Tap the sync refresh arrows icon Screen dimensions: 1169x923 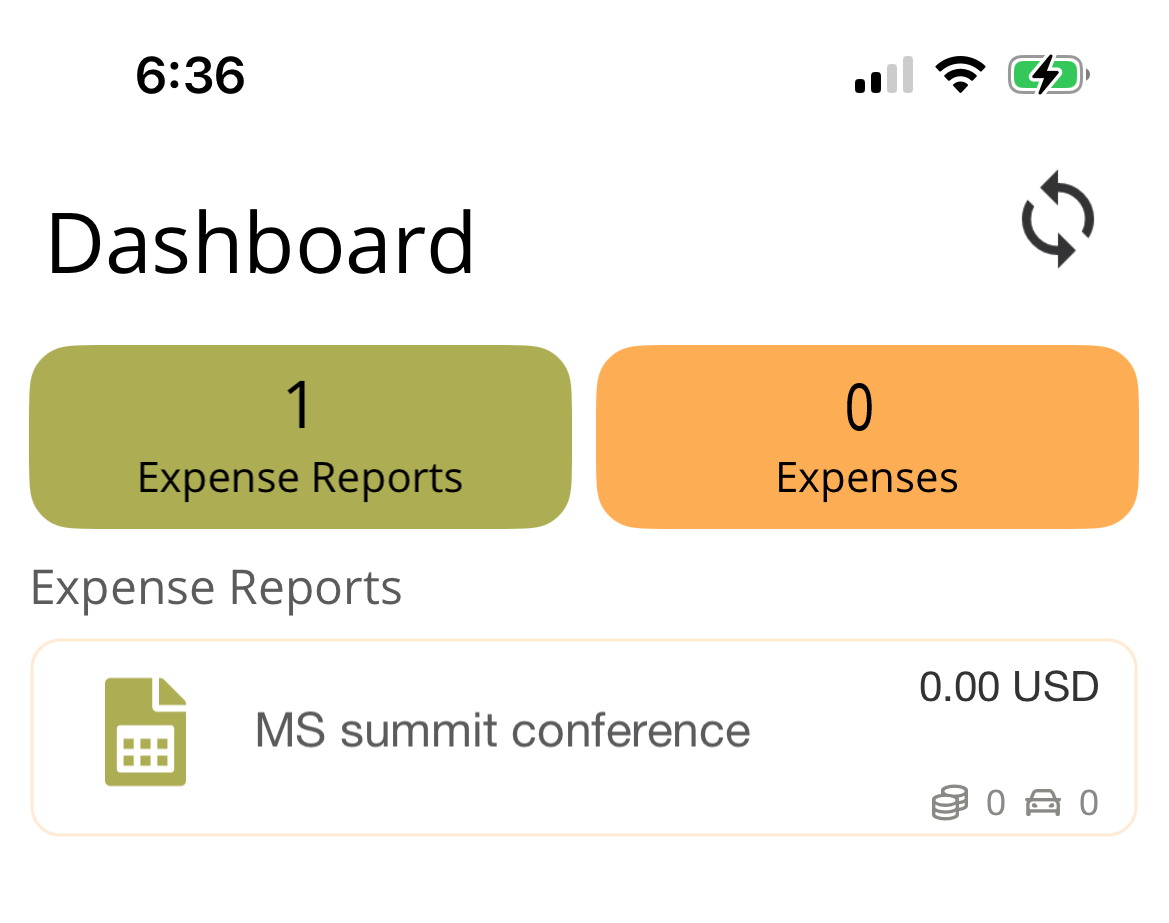(x=1057, y=219)
